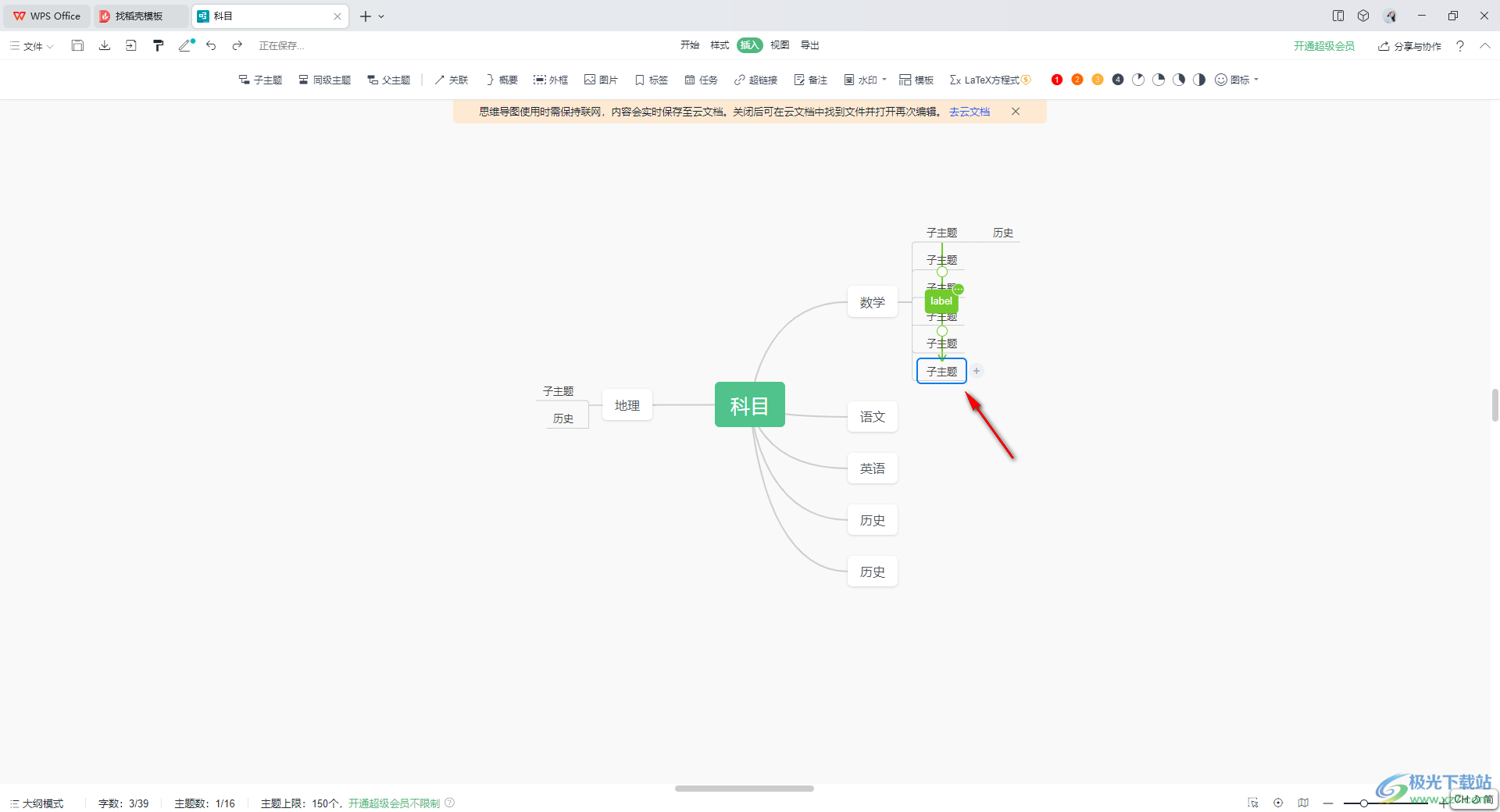1500x812 pixels.
Task: Apply dark priority 4 marker
Action: pyautogui.click(x=1118, y=80)
